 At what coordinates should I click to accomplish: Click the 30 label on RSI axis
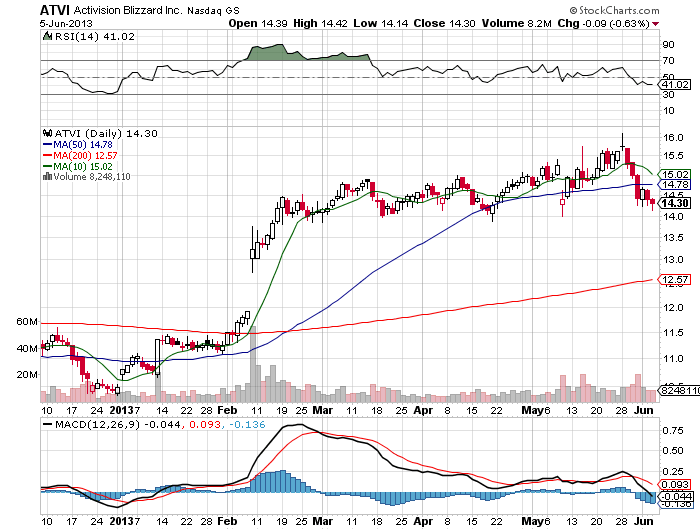point(669,94)
